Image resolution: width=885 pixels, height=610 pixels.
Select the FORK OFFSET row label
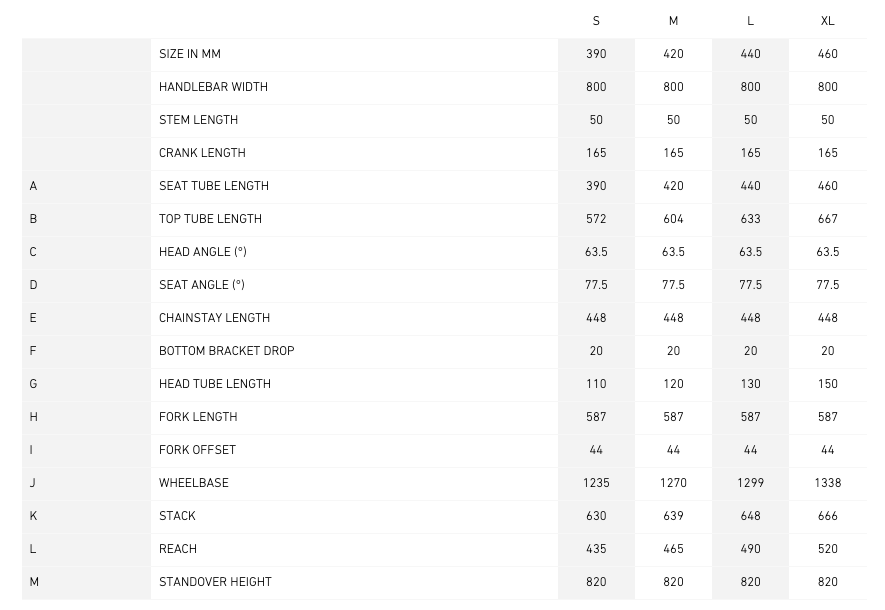pyautogui.click(x=197, y=450)
